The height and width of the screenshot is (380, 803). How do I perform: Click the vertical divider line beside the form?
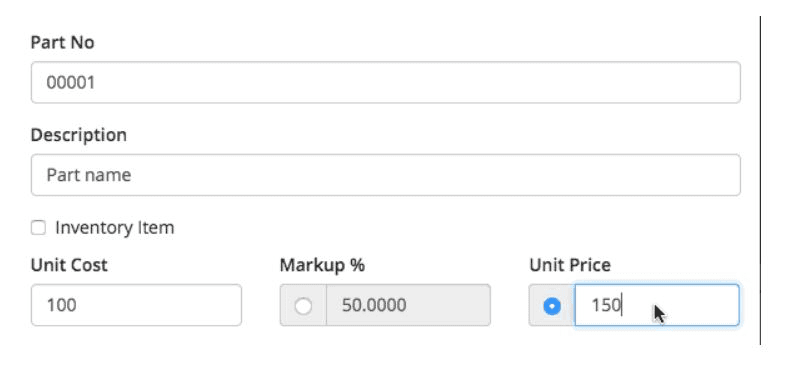point(760,180)
